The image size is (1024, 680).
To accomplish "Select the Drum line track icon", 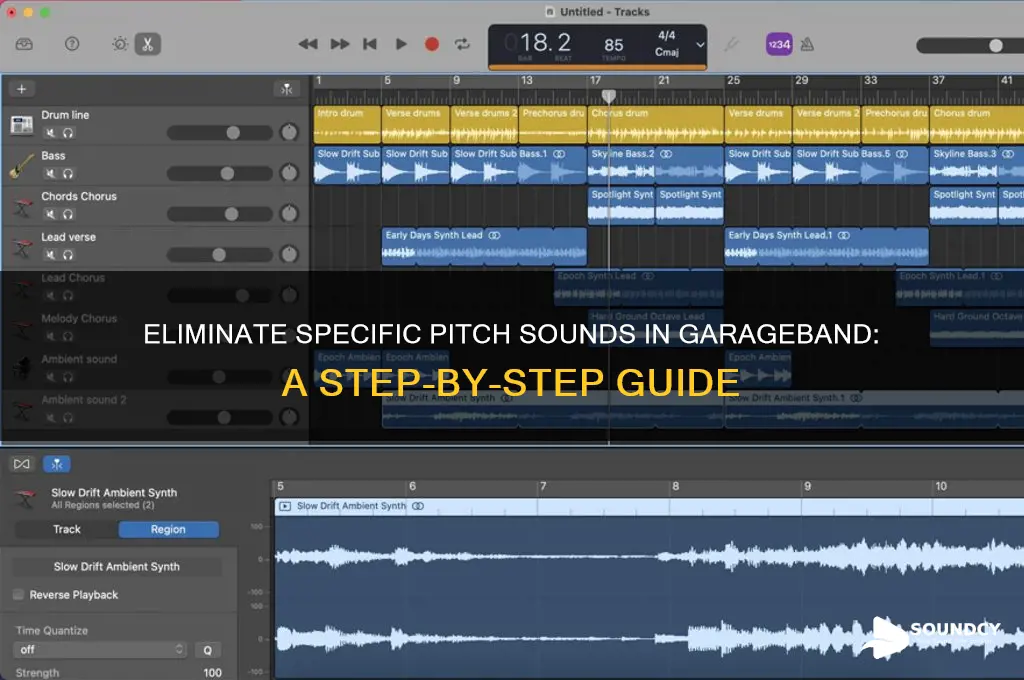I will [x=22, y=124].
